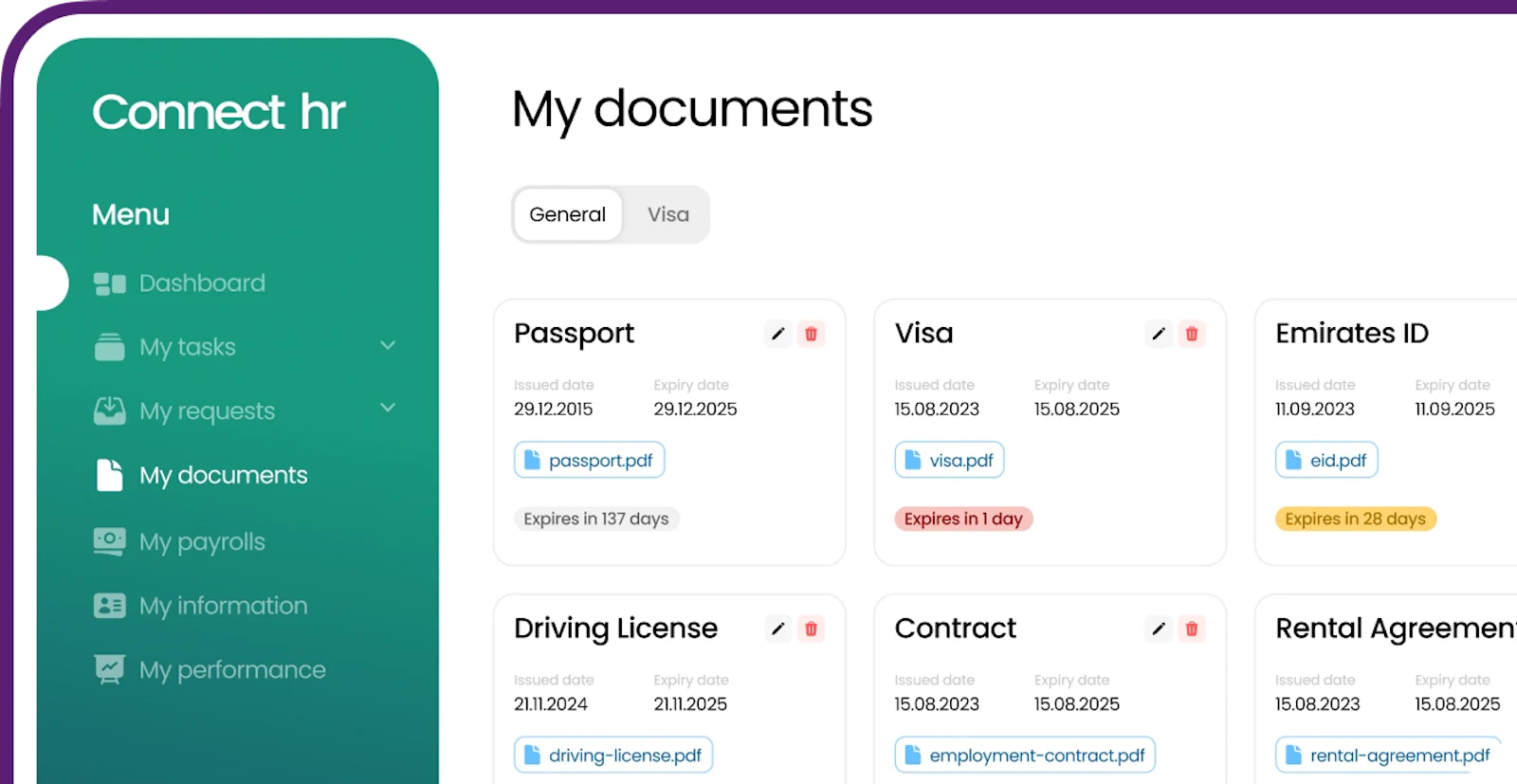
Task: Open My requests menu item
Action: 207,410
